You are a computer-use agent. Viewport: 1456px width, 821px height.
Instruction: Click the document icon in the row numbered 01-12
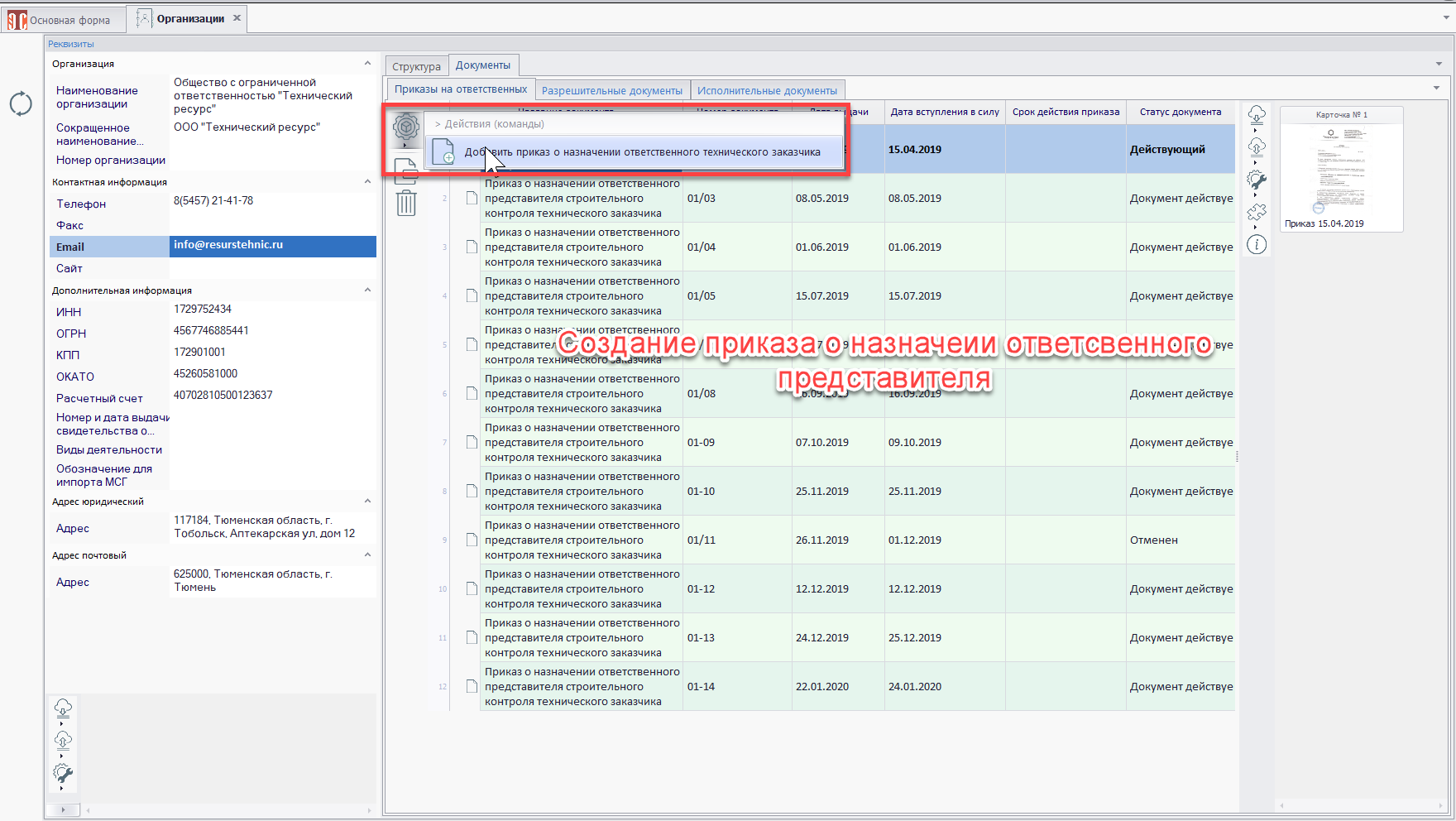tap(472, 588)
